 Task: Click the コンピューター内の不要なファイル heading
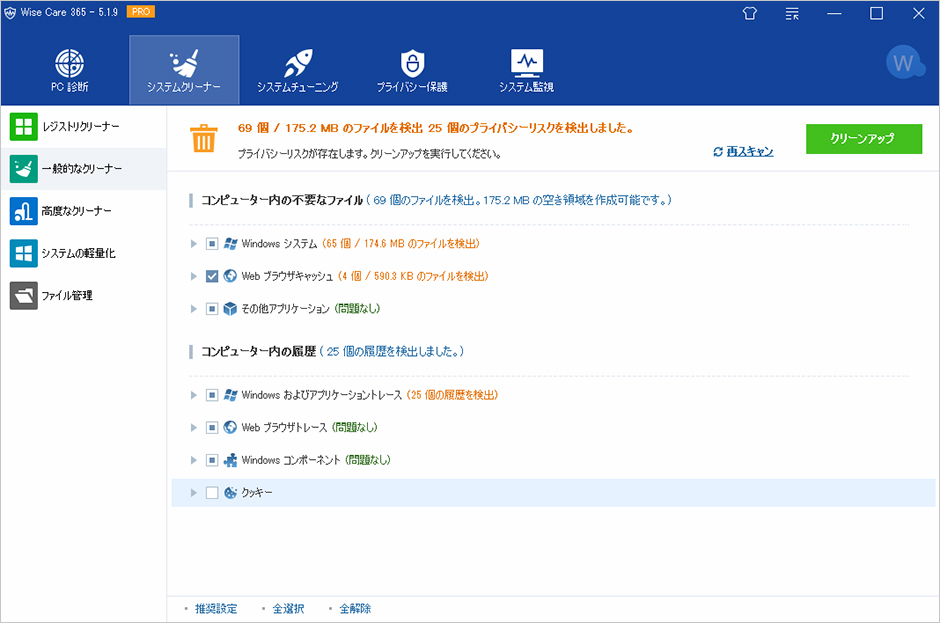[x=282, y=200]
